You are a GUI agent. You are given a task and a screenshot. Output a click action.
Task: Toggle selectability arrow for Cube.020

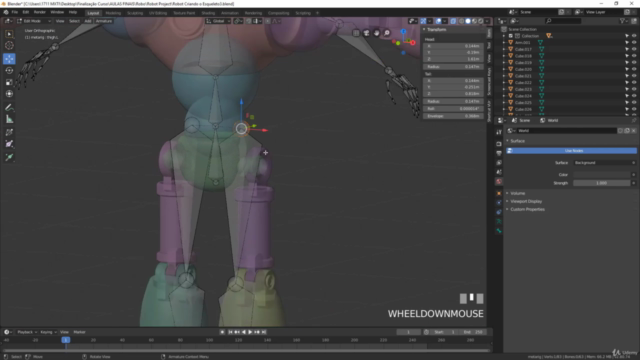(x=627, y=69)
